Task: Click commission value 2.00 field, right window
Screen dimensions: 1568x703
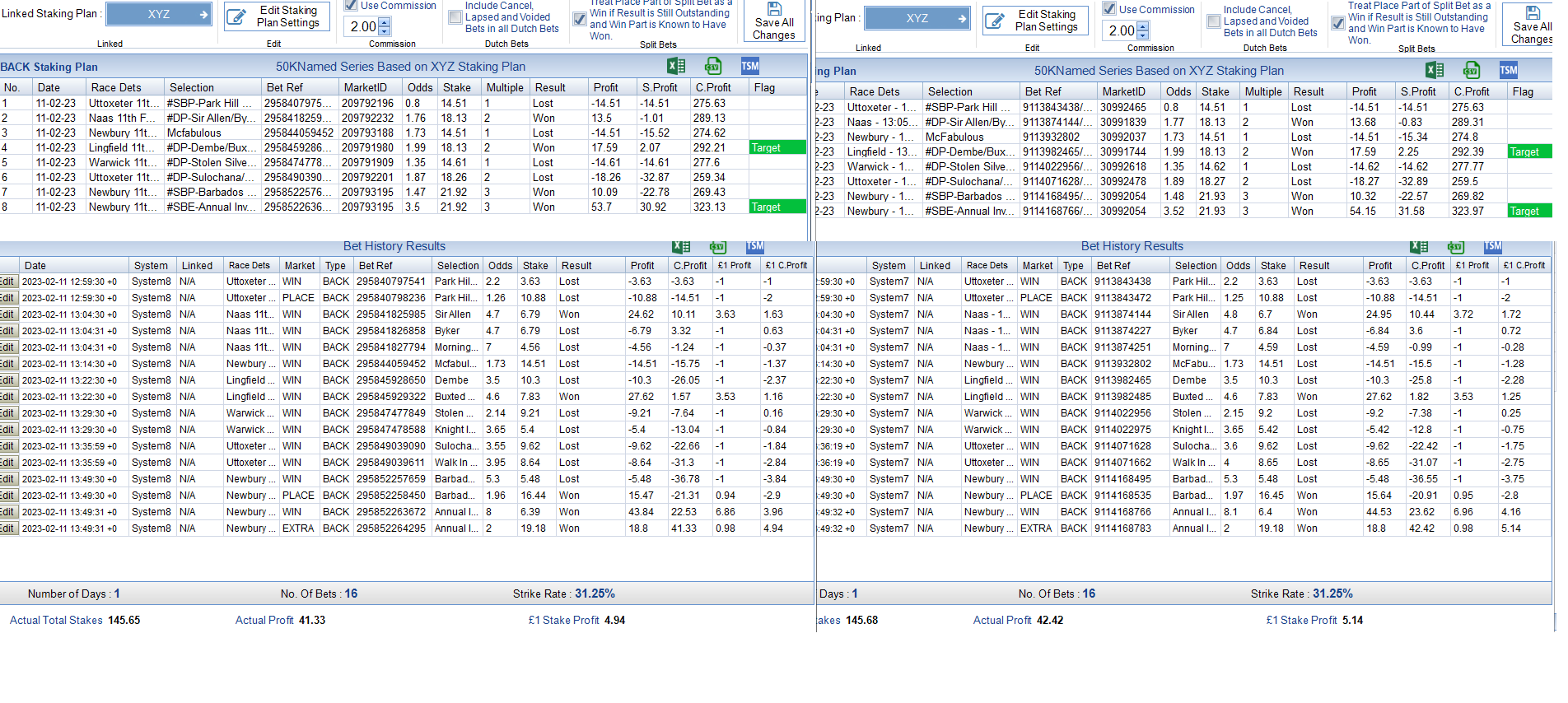Action: tap(1120, 30)
